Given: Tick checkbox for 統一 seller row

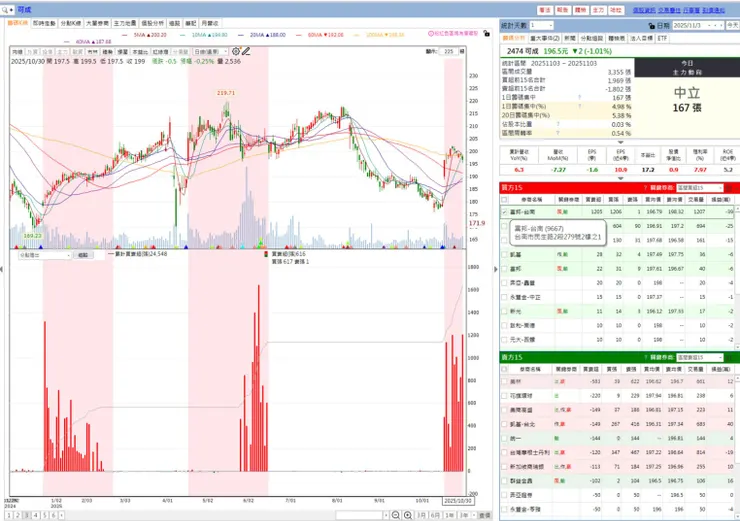Looking at the screenshot, I should [505, 438].
